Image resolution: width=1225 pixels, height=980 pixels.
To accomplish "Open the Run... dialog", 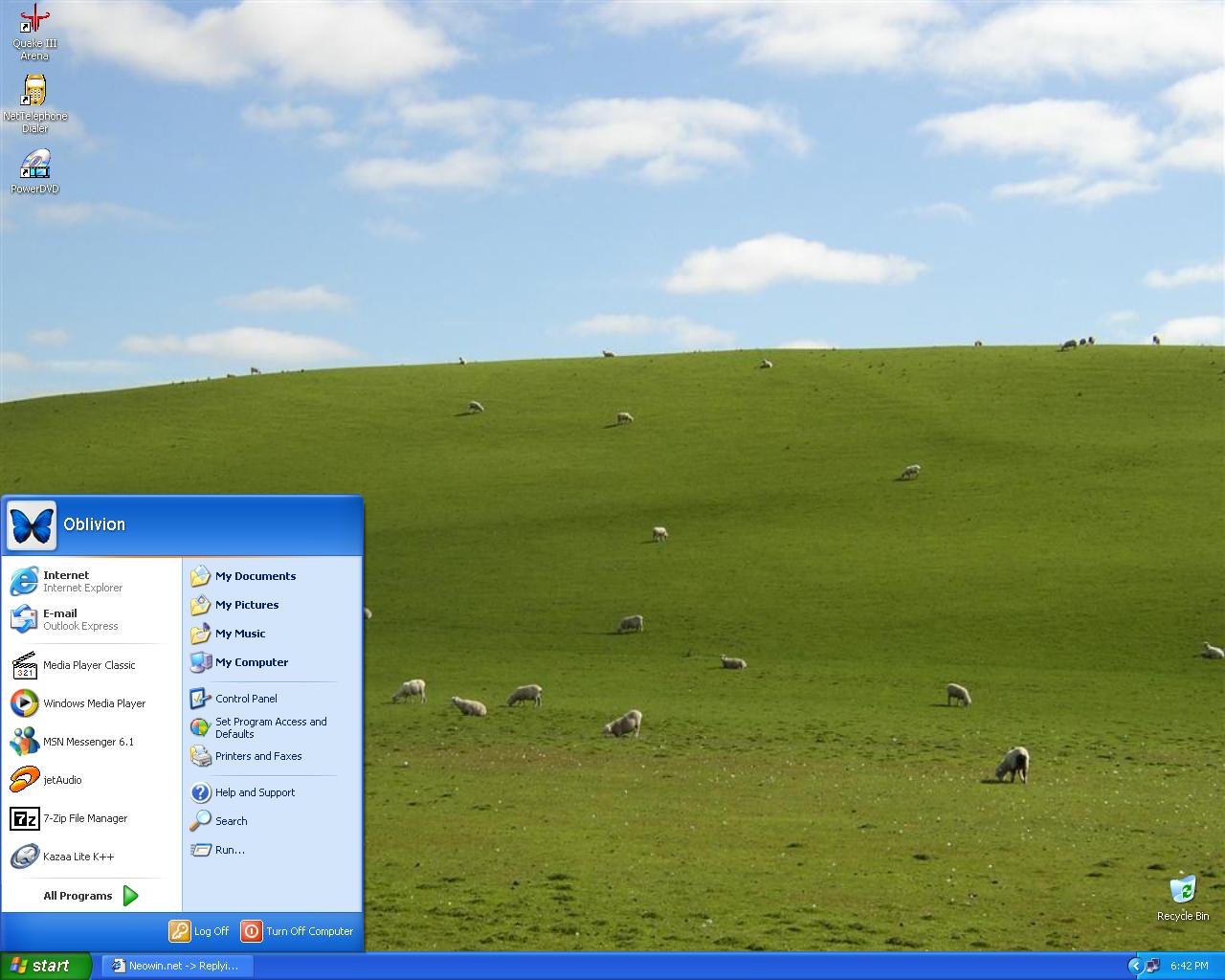I will point(230,850).
